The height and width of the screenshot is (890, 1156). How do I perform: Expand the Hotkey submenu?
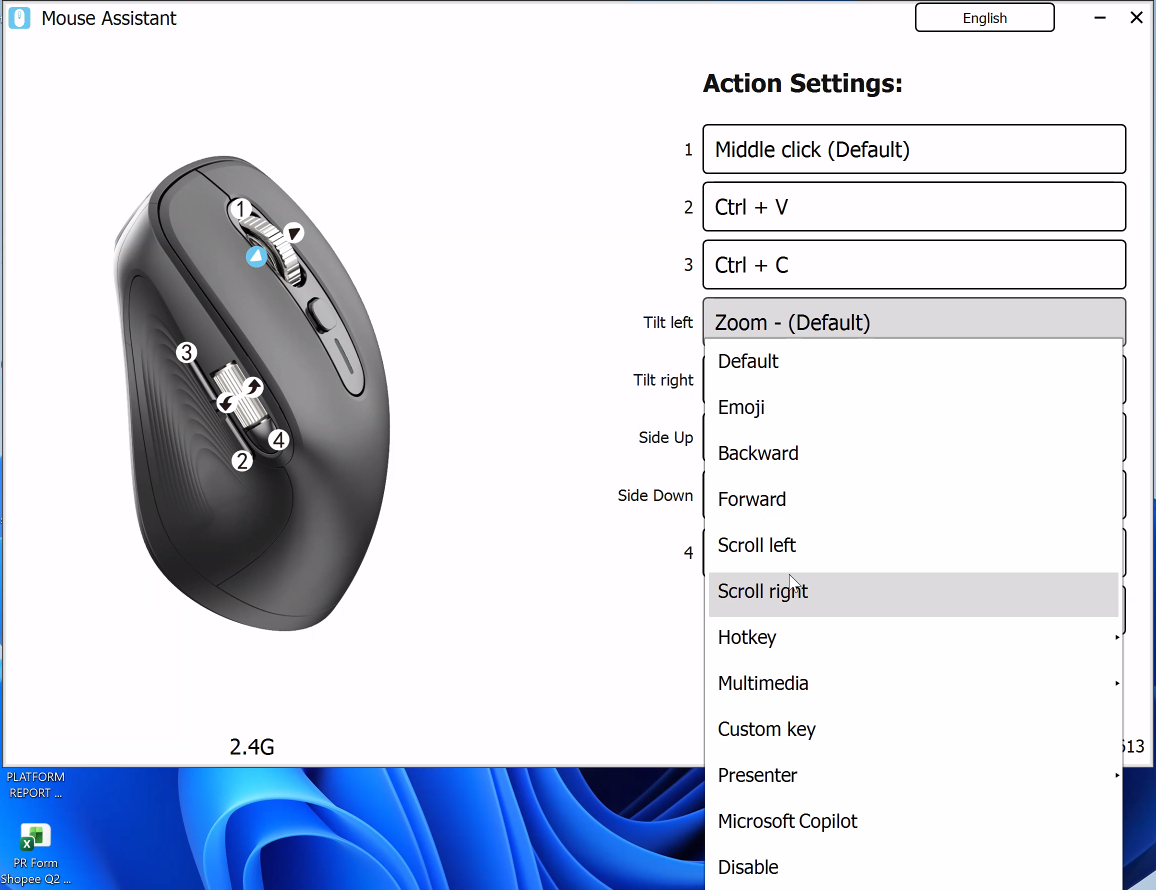click(x=913, y=637)
